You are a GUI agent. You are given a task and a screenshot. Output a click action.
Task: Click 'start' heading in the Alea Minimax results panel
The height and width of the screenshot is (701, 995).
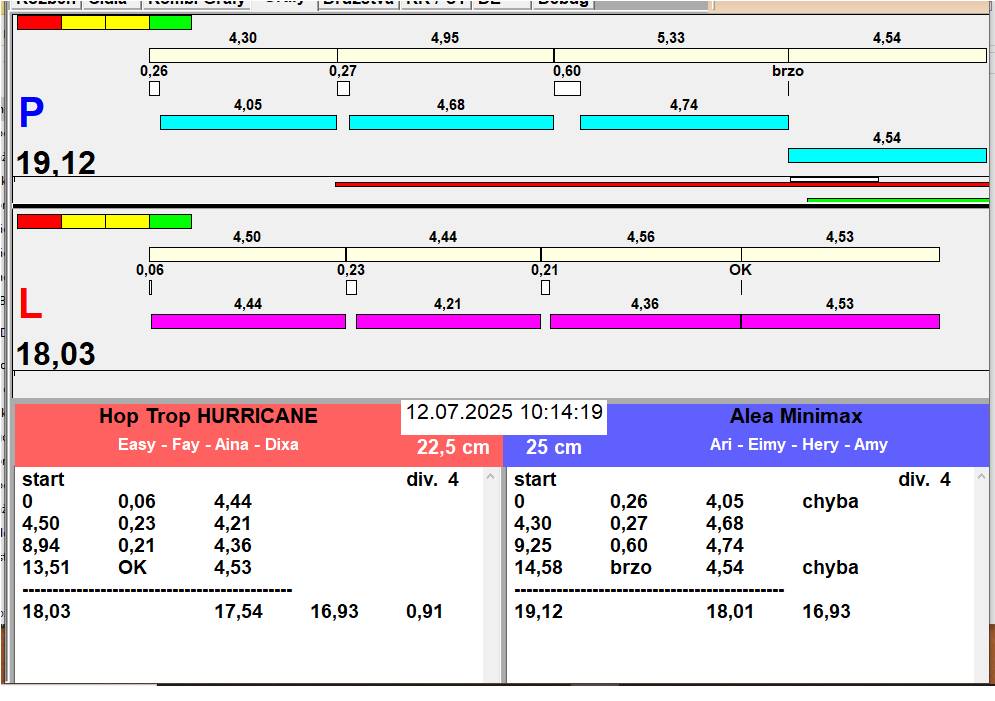[535, 480]
